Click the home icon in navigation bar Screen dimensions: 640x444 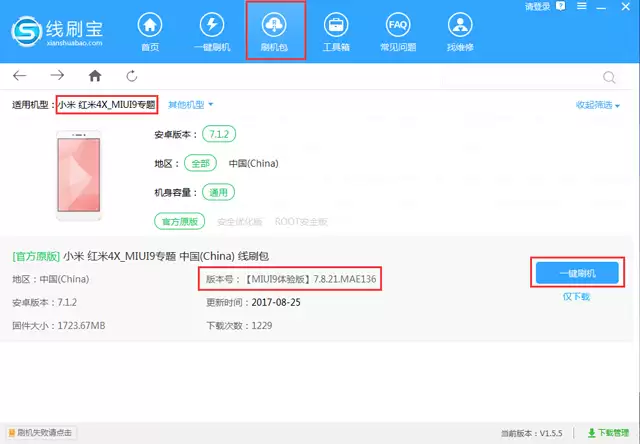[95, 75]
